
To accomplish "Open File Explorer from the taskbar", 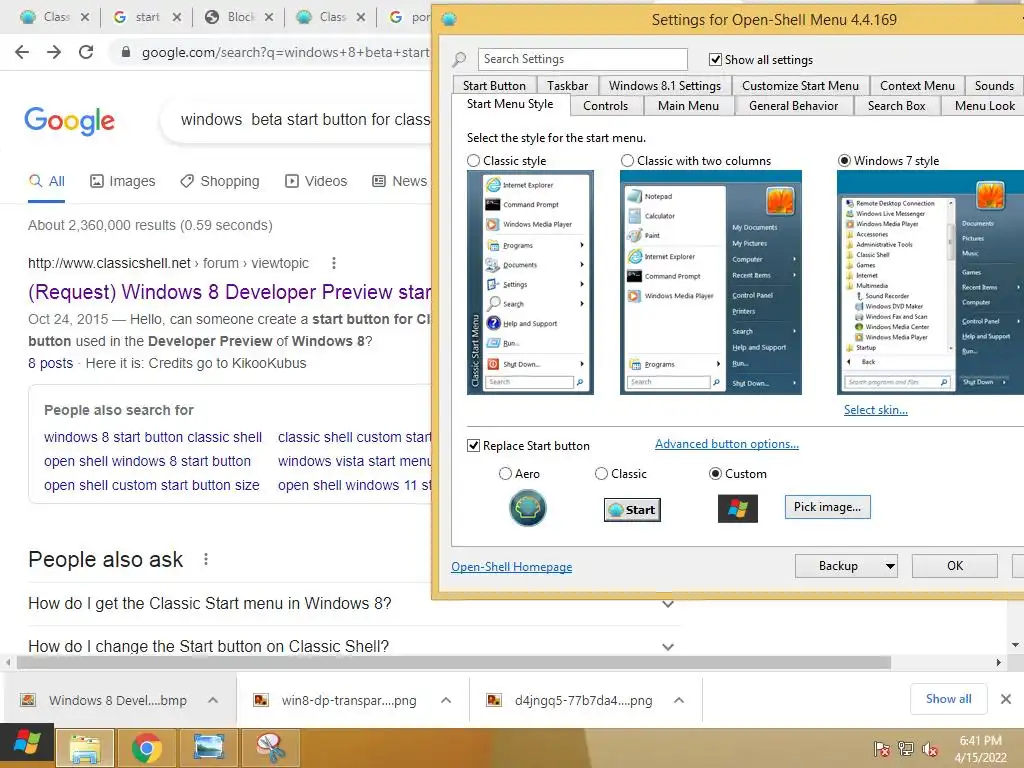I will [x=85, y=748].
